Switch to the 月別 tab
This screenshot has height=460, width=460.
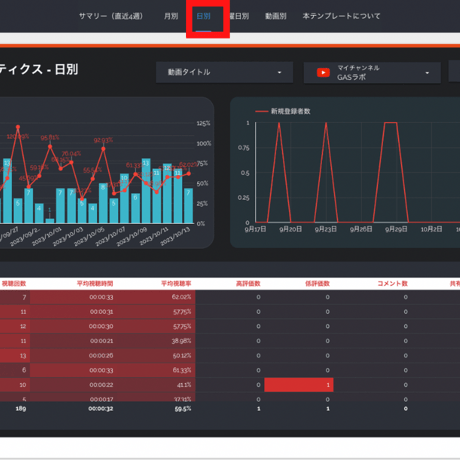coord(171,16)
